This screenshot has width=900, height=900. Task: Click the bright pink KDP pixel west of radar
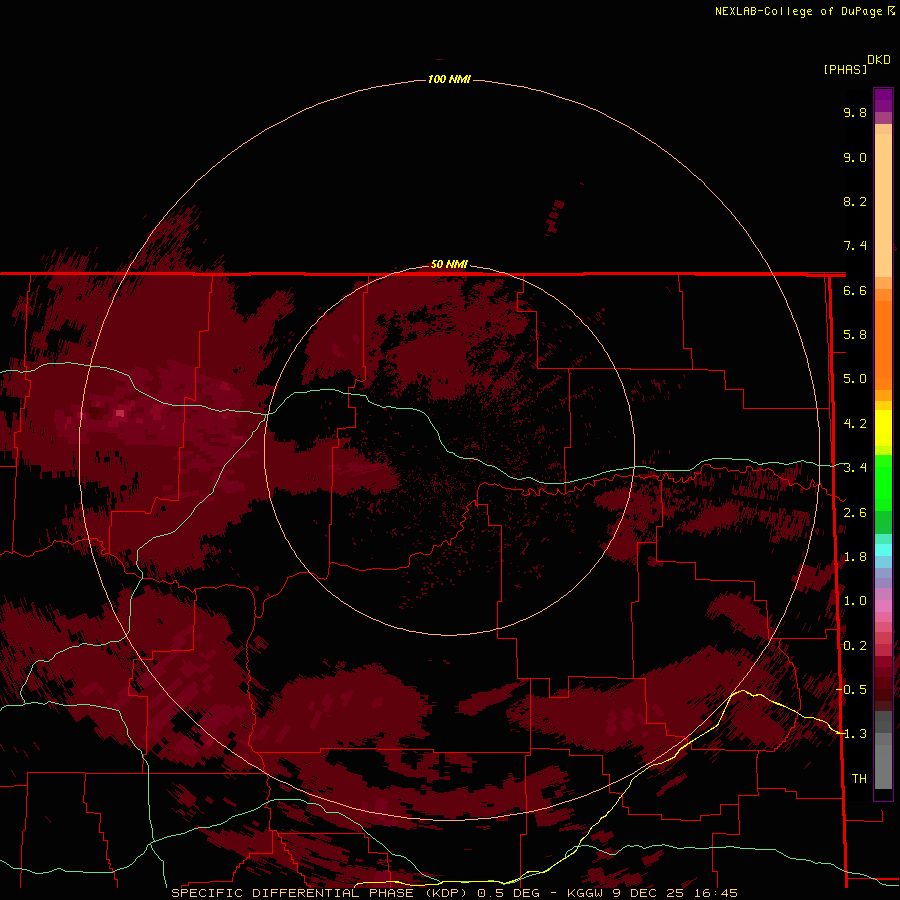click(x=119, y=413)
